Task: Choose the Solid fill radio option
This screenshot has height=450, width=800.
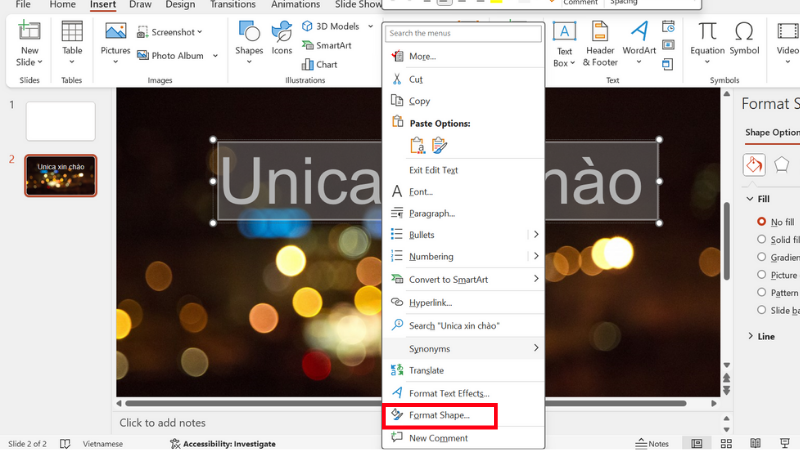Action: tap(761, 239)
